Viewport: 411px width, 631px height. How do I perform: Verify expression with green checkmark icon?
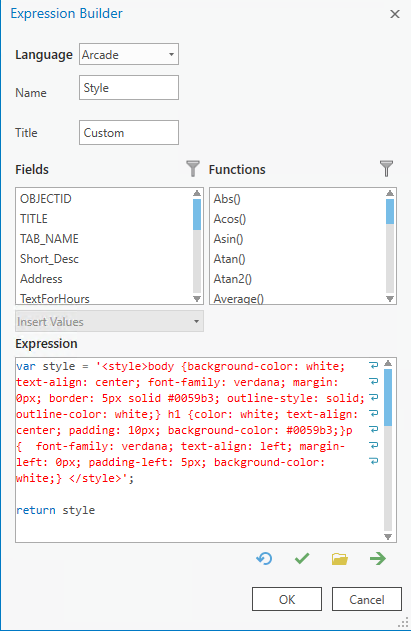coord(302,559)
